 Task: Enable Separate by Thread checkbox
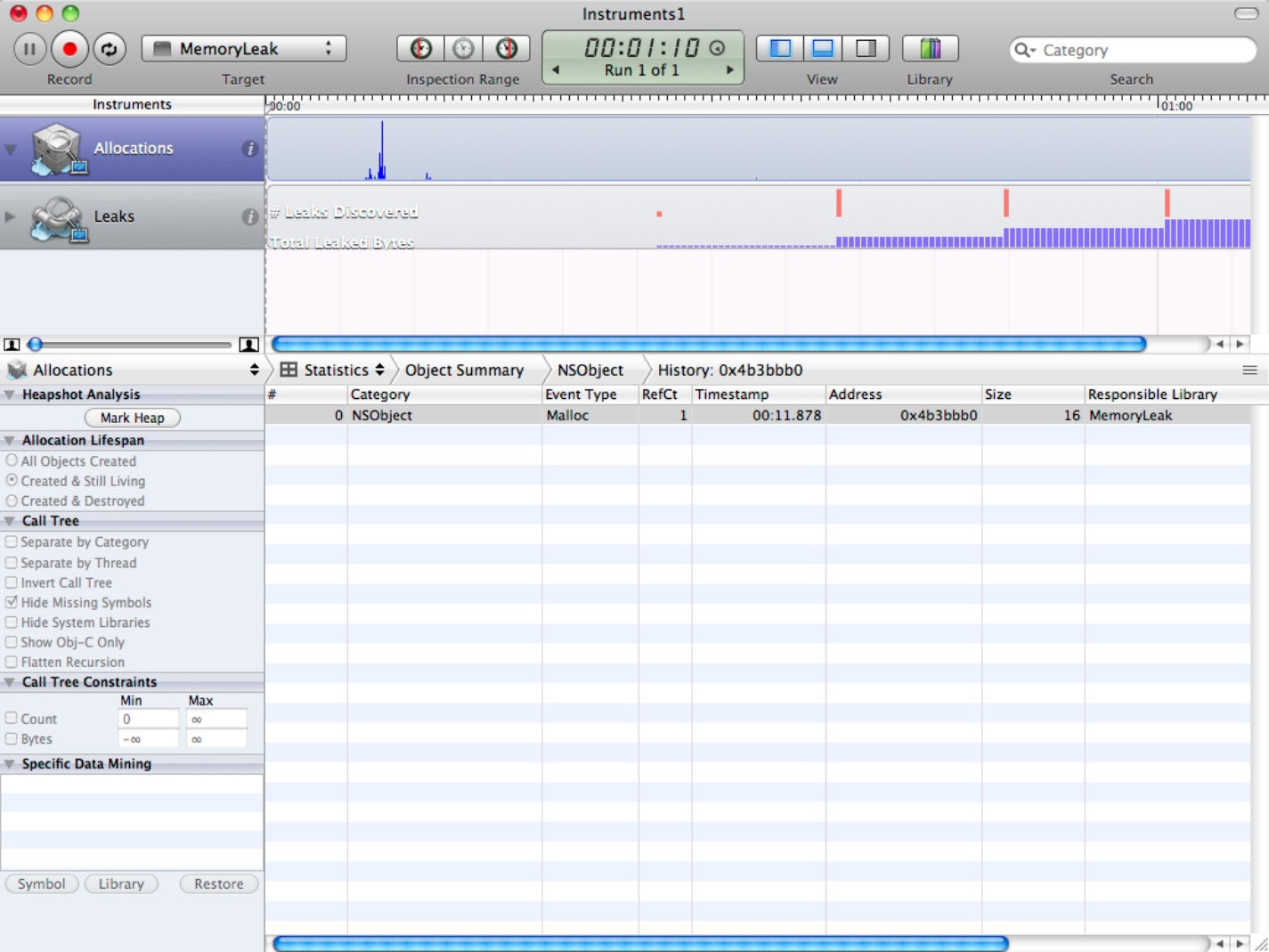[12, 562]
